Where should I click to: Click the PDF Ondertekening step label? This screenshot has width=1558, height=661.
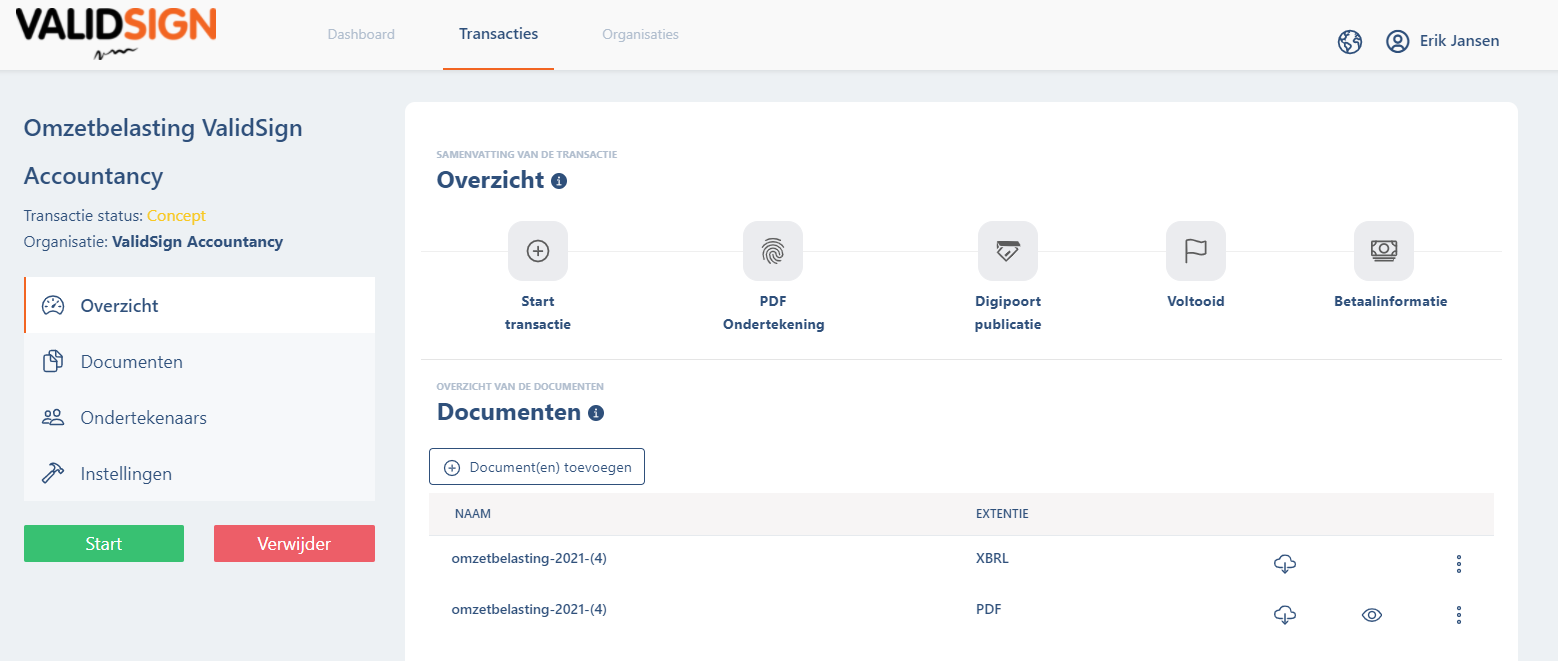coord(774,312)
